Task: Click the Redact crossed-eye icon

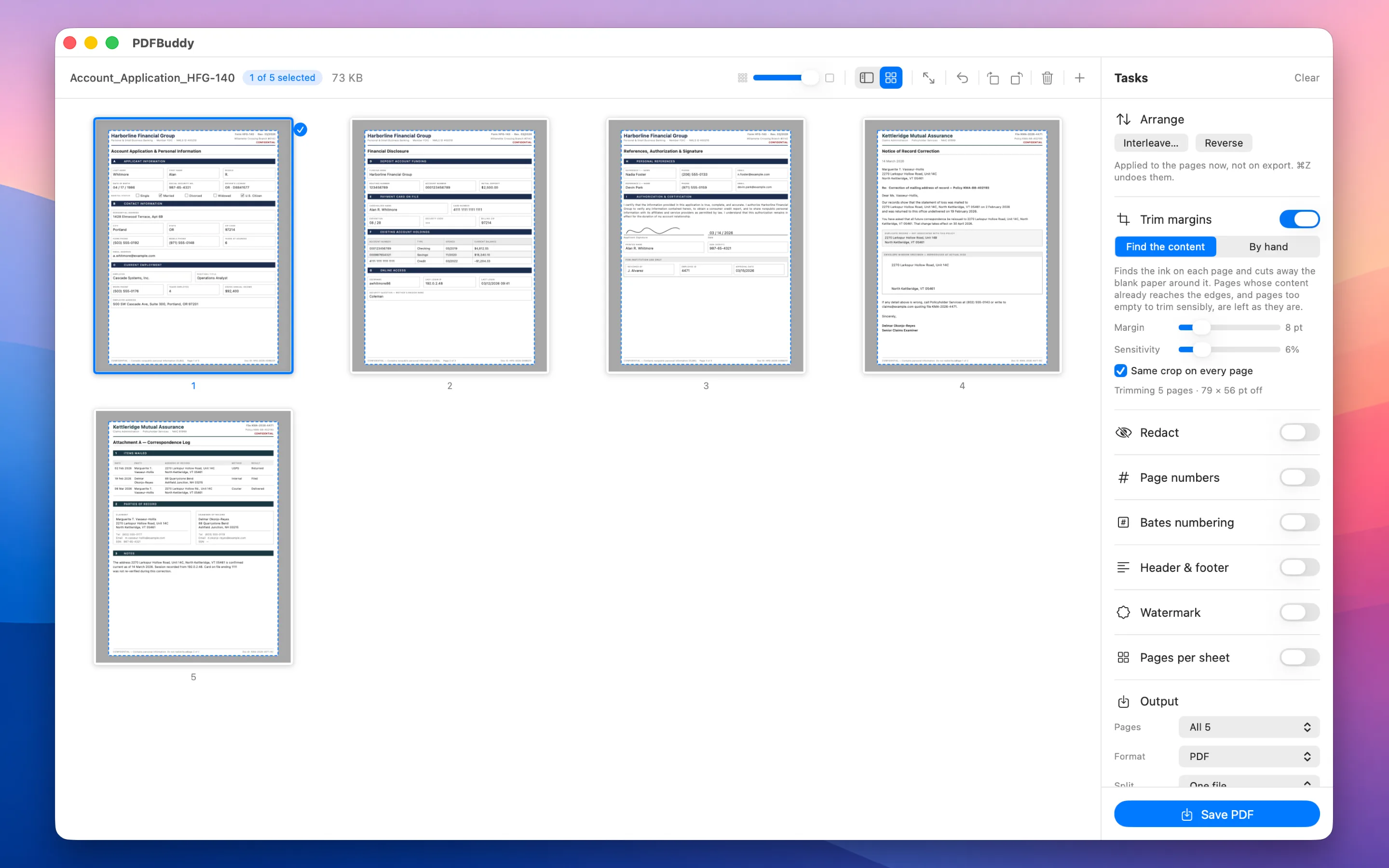Action: [1123, 432]
